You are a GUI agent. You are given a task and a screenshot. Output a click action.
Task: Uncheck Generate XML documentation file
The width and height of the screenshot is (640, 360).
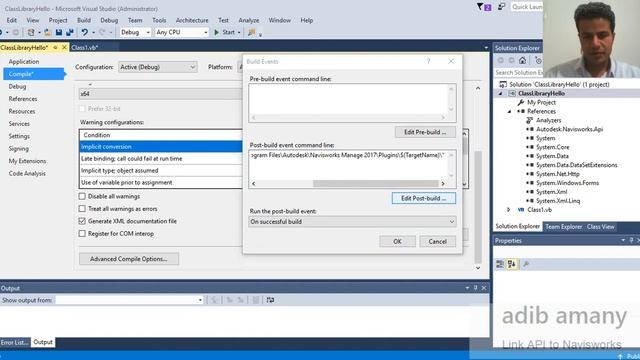click(x=82, y=221)
